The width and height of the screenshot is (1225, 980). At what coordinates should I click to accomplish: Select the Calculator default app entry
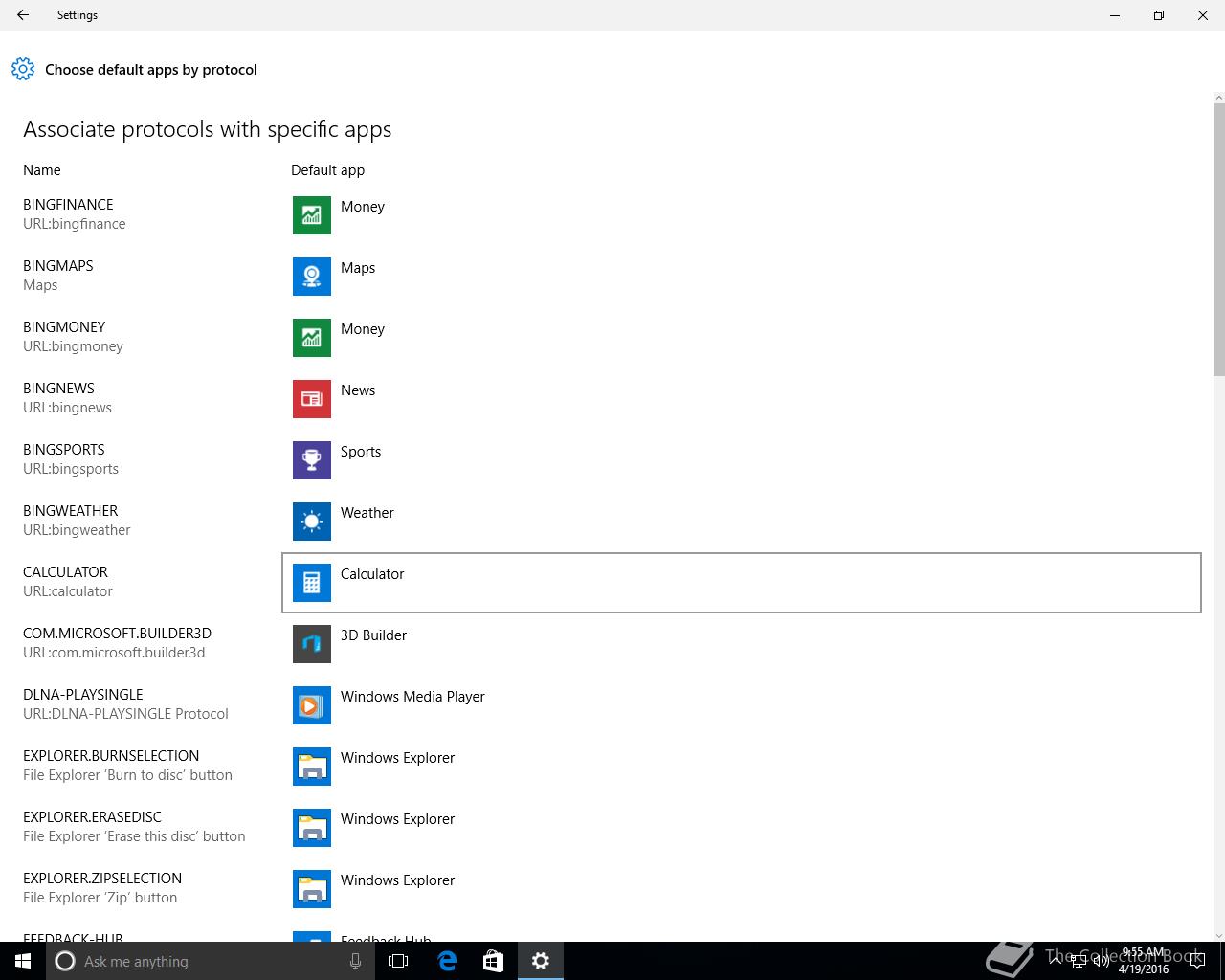(742, 582)
